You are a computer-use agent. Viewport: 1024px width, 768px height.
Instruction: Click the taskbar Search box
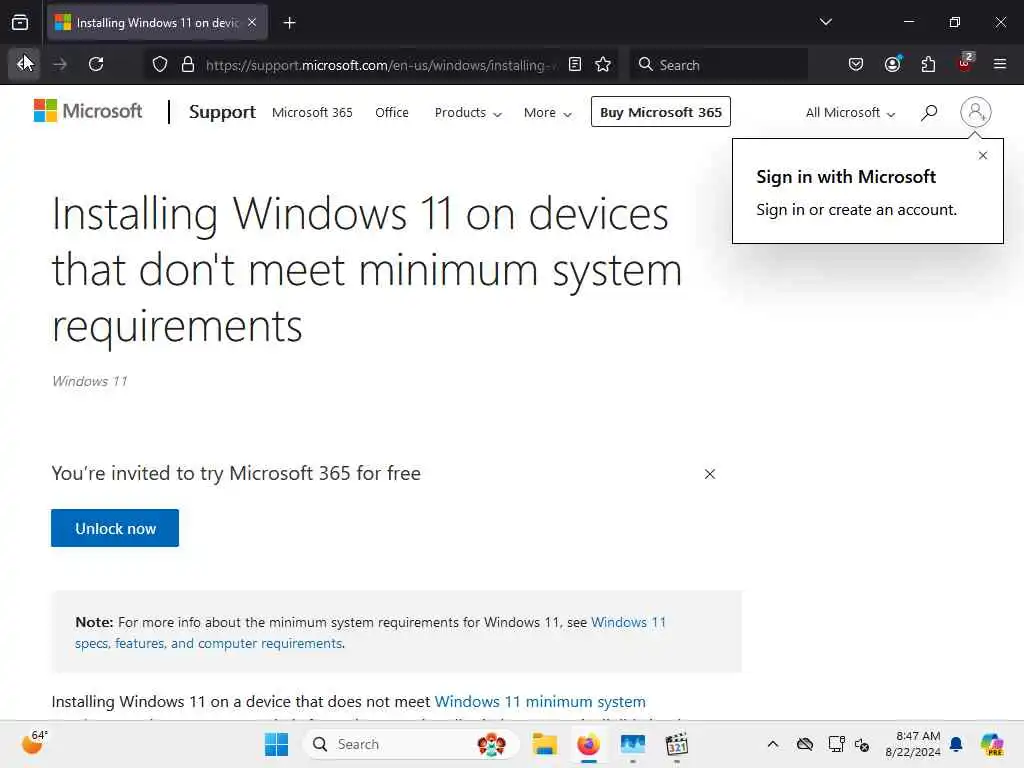411,744
